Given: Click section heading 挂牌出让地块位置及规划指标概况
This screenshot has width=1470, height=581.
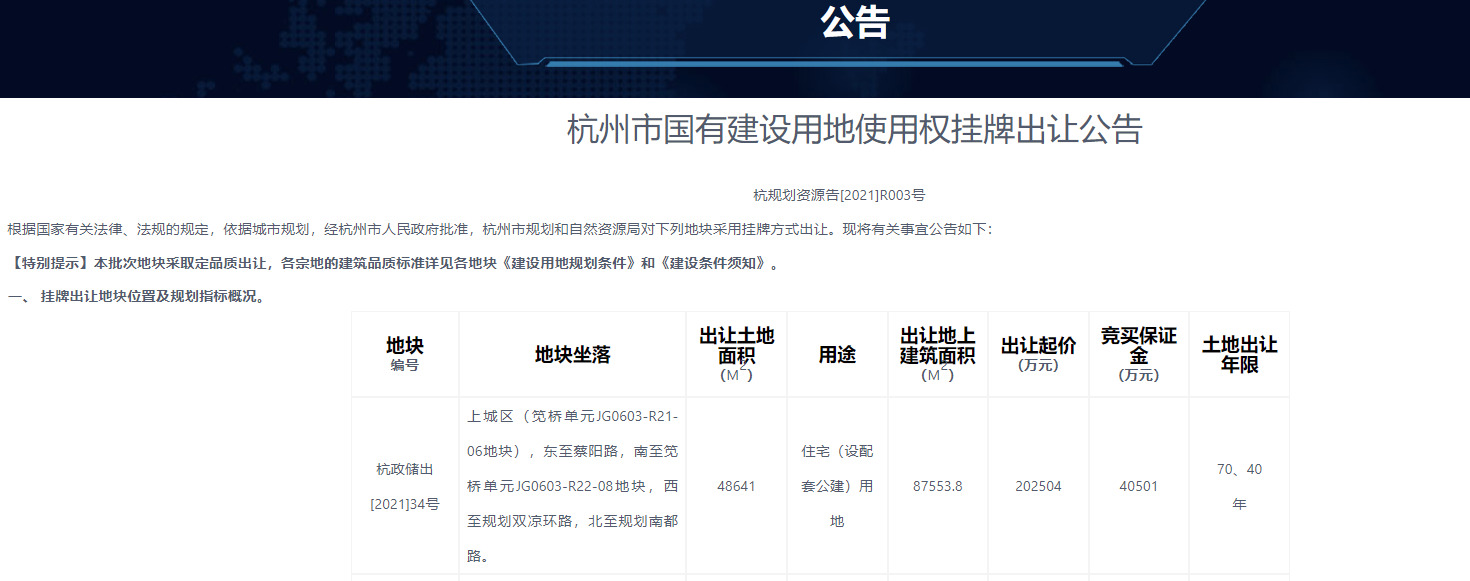Looking at the screenshot, I should pyautogui.click(x=138, y=297).
